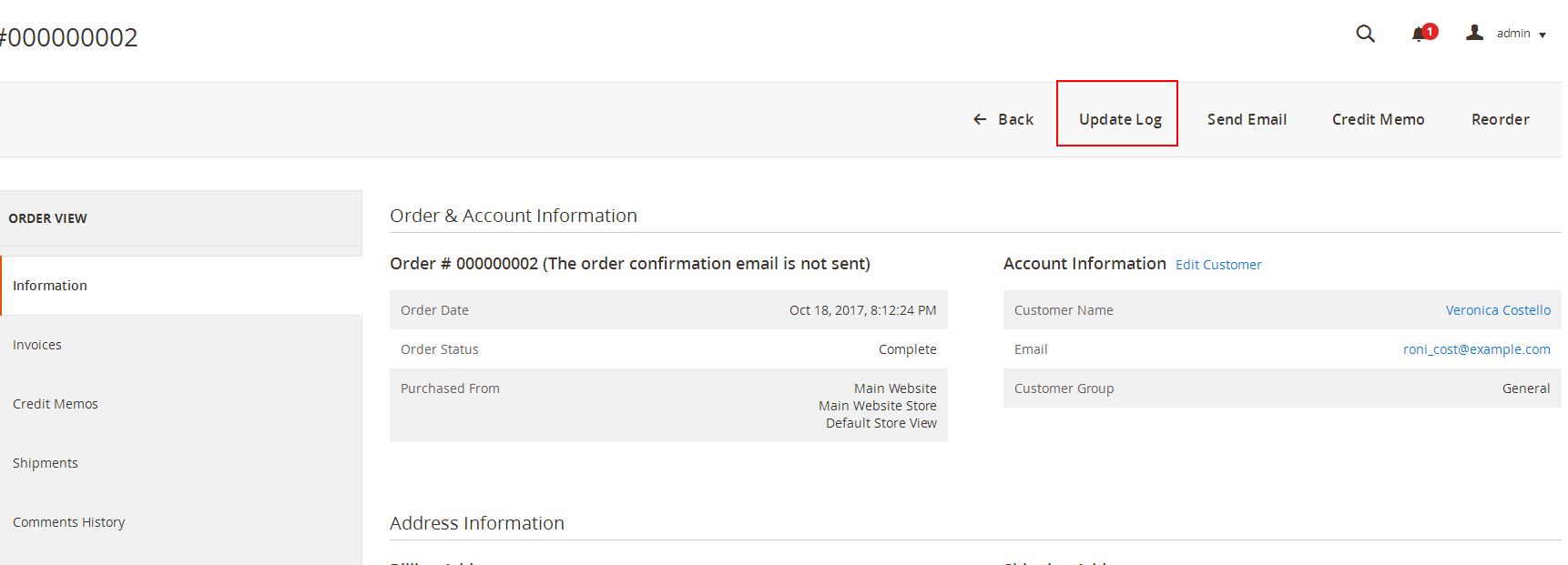Click the red notification count badge
This screenshot has width=1568, height=565.
(x=1430, y=31)
